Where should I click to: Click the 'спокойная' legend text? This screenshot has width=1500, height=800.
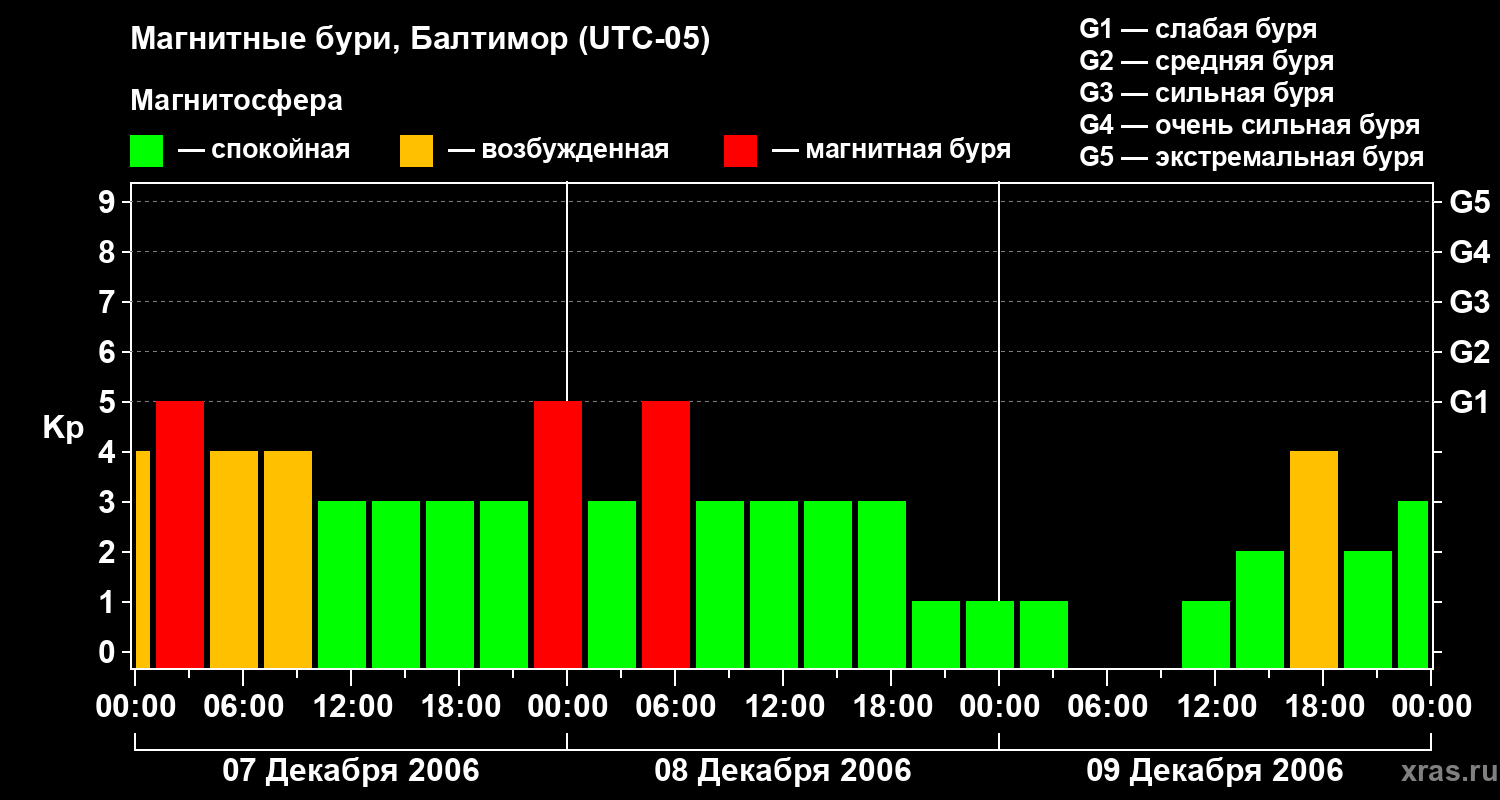[x=280, y=150]
